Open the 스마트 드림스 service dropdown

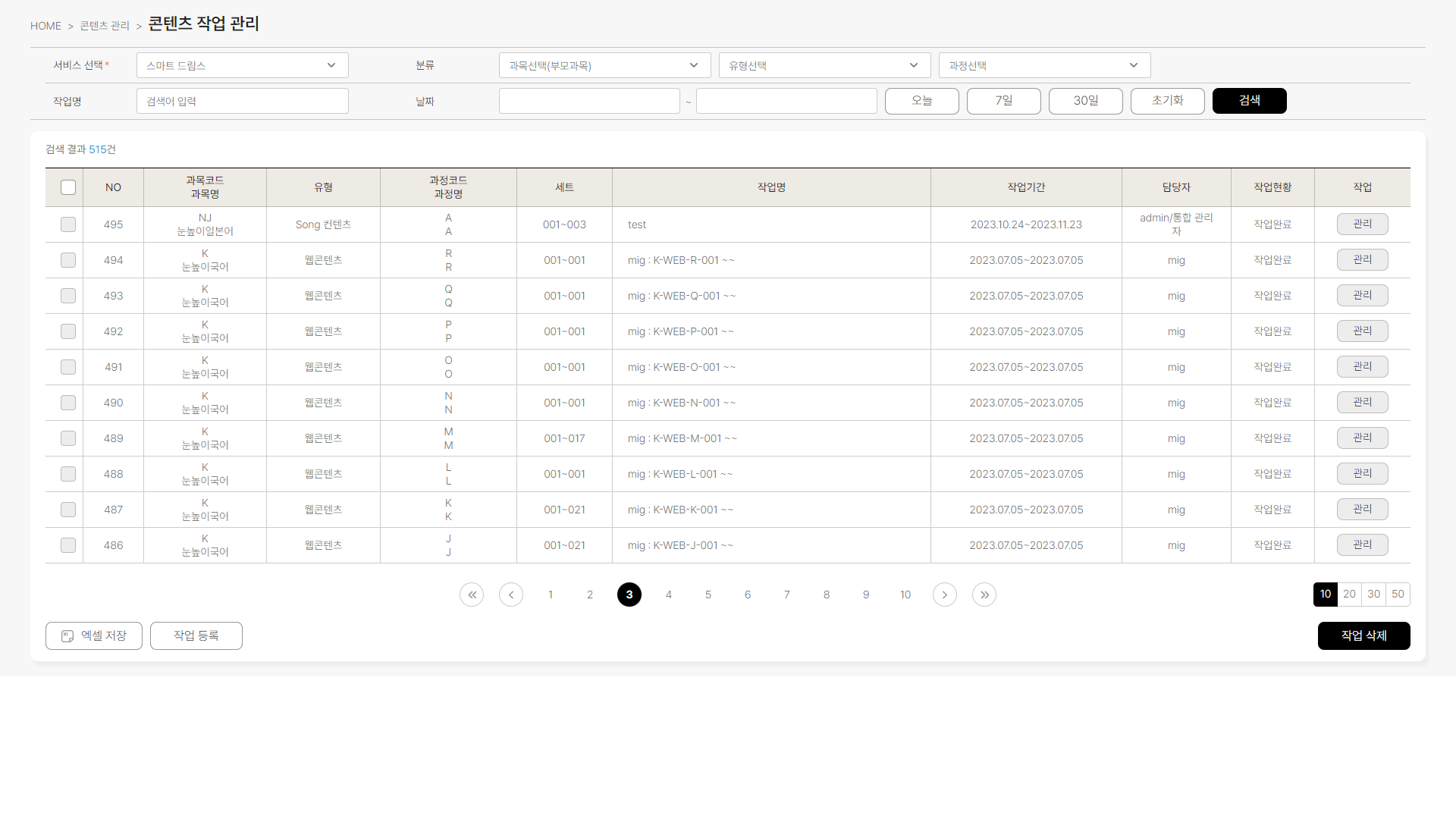(x=243, y=65)
